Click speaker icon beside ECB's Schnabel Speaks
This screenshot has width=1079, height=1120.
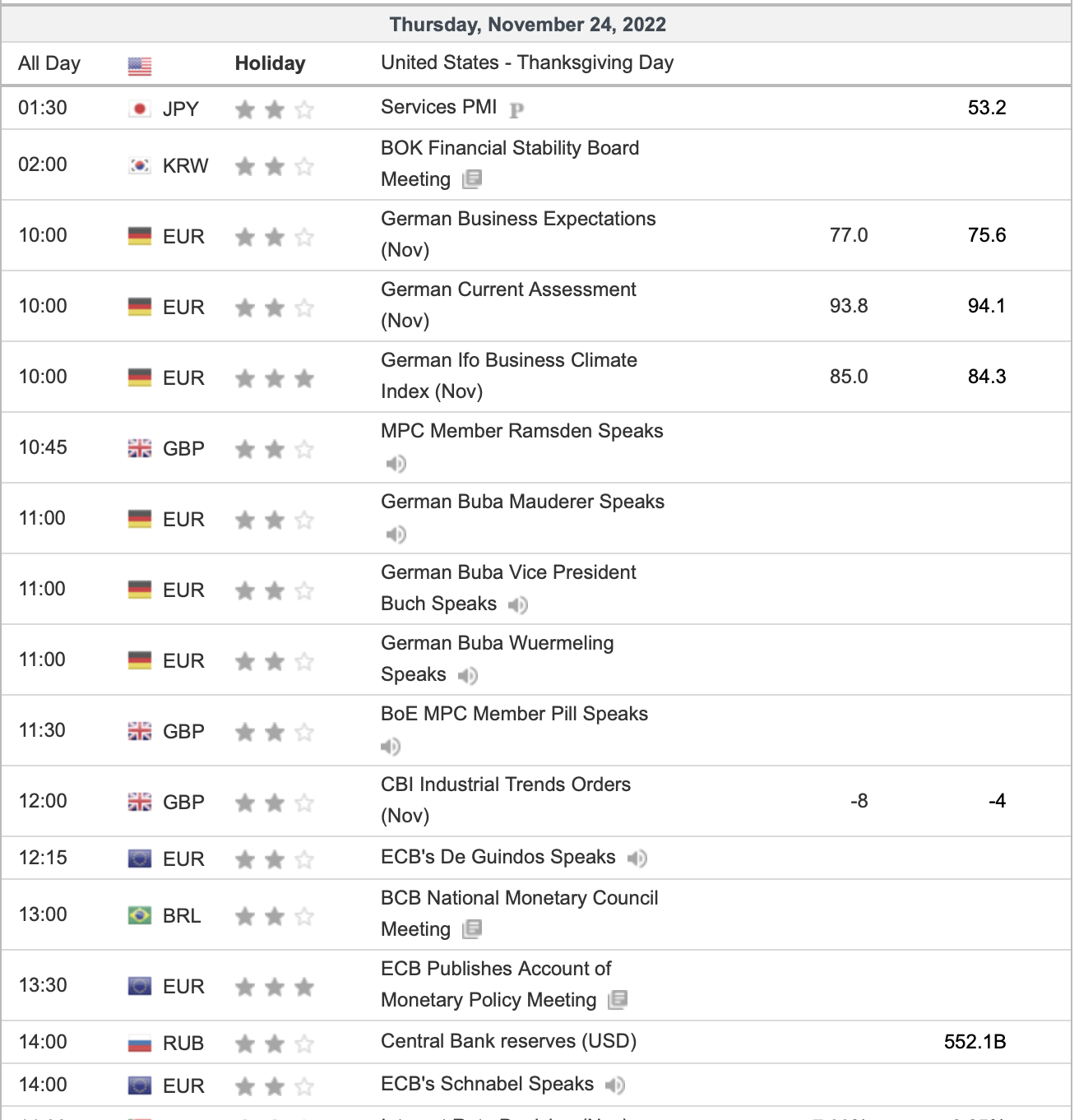[x=614, y=1085]
